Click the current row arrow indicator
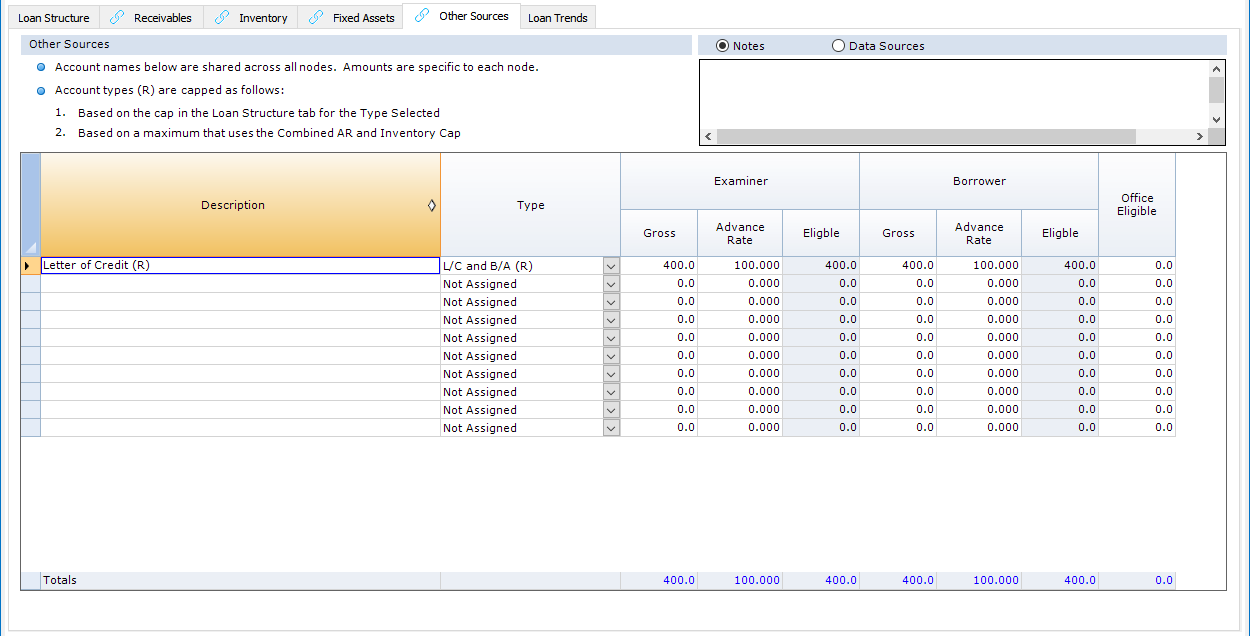The width and height of the screenshot is (1250, 636). point(30,266)
